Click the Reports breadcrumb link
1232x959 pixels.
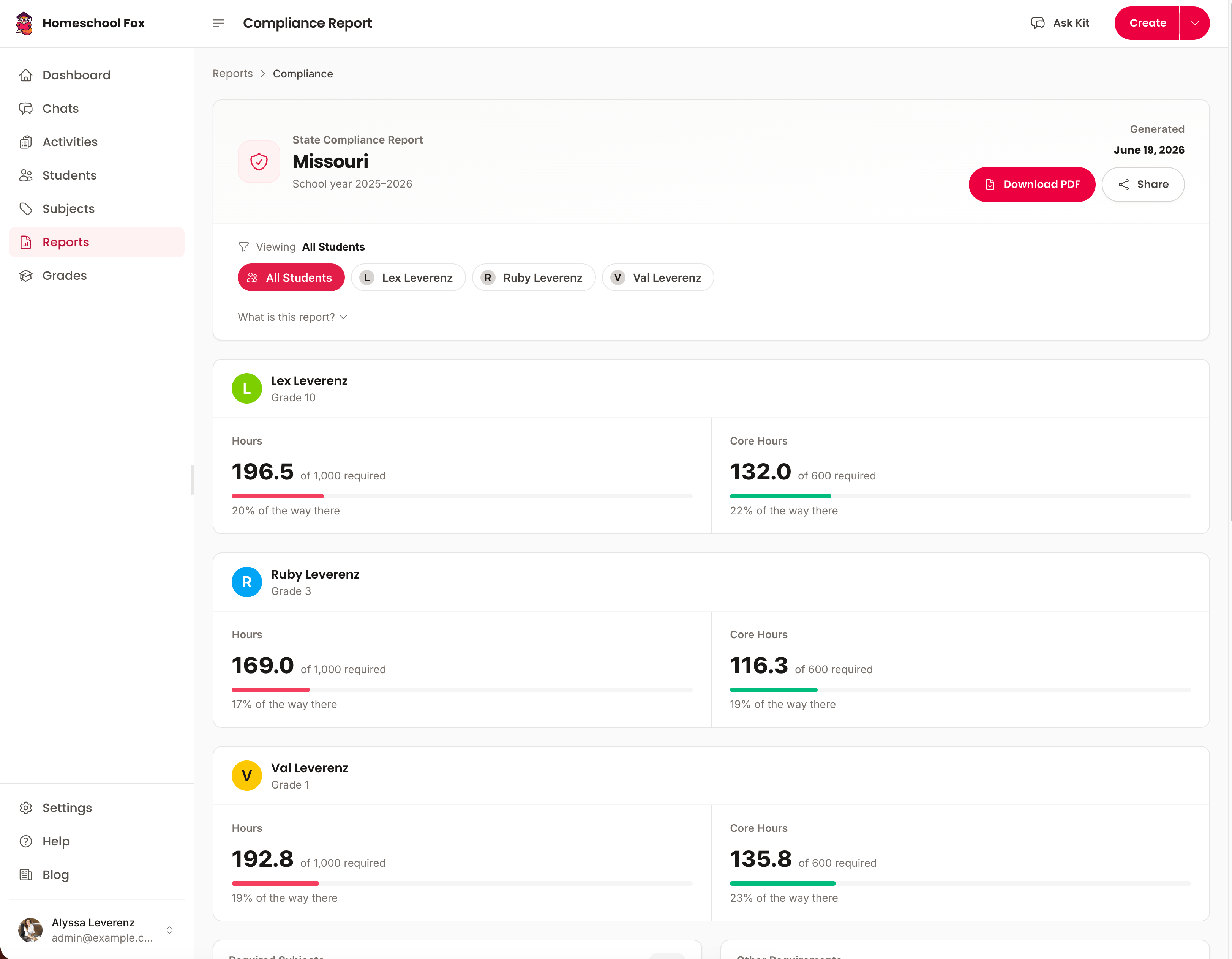pos(232,74)
